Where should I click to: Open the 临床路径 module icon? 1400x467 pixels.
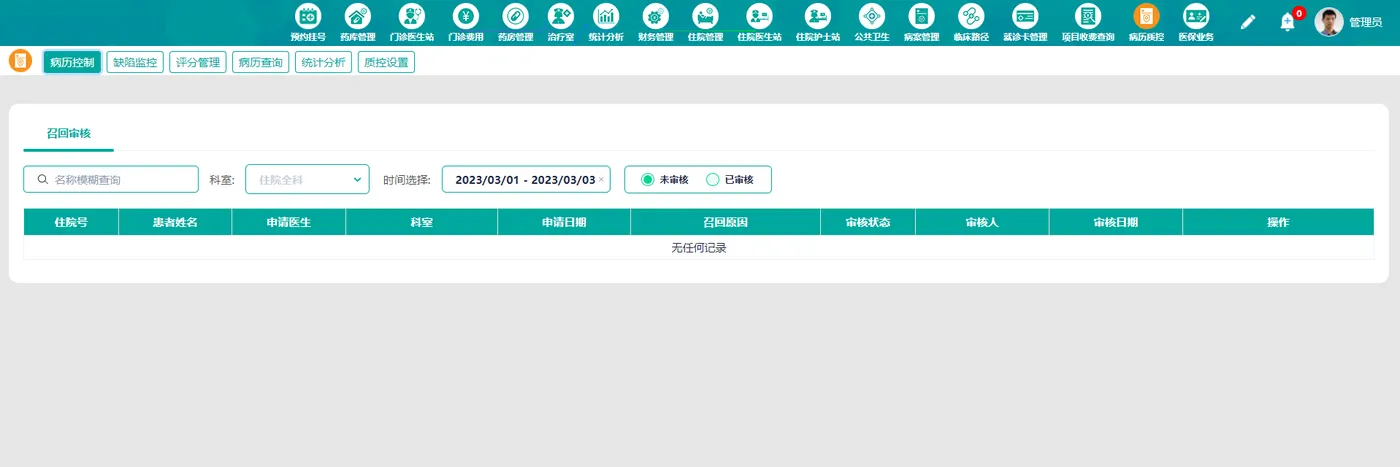(970, 16)
